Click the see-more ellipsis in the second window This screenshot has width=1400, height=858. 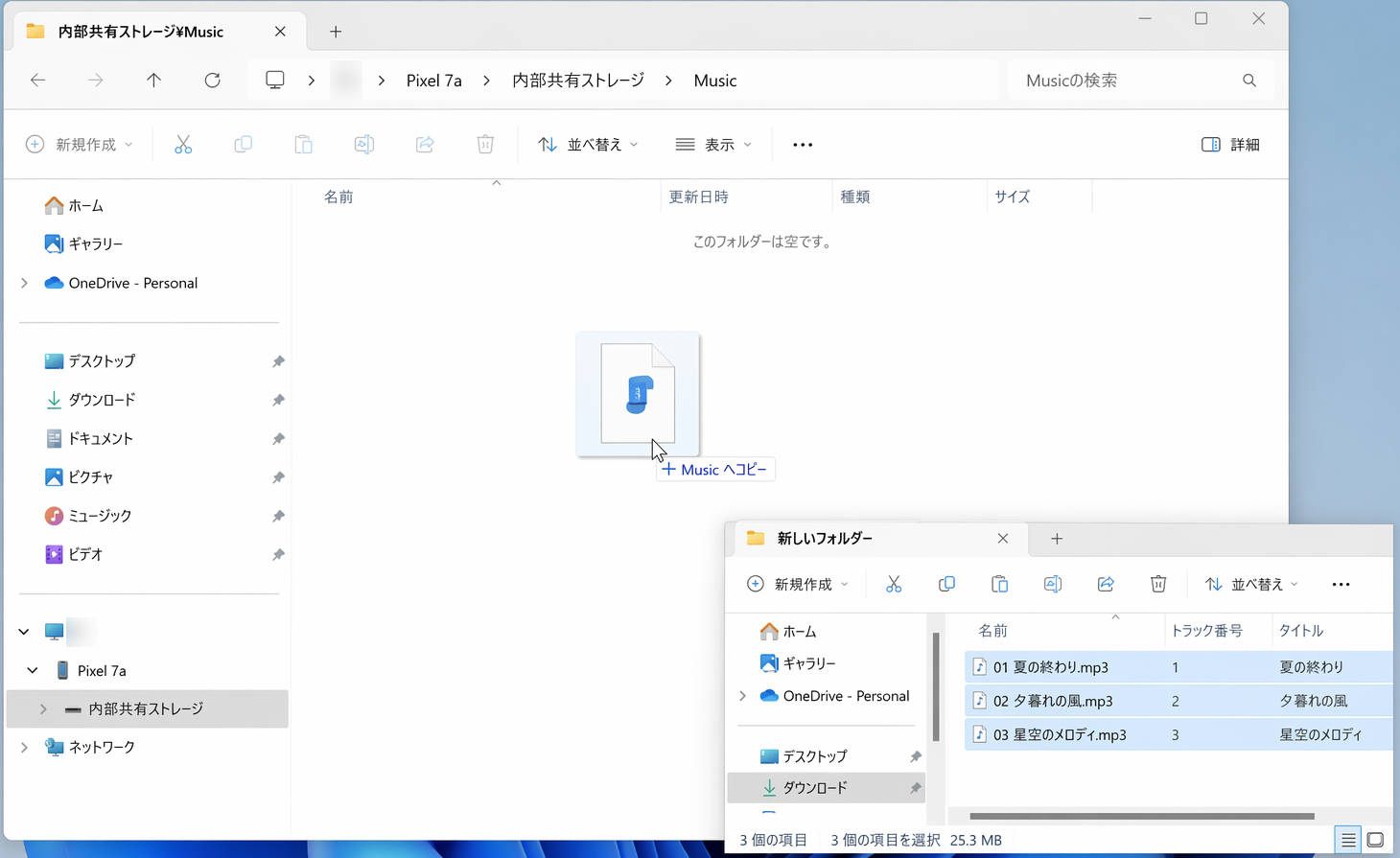tap(1341, 584)
